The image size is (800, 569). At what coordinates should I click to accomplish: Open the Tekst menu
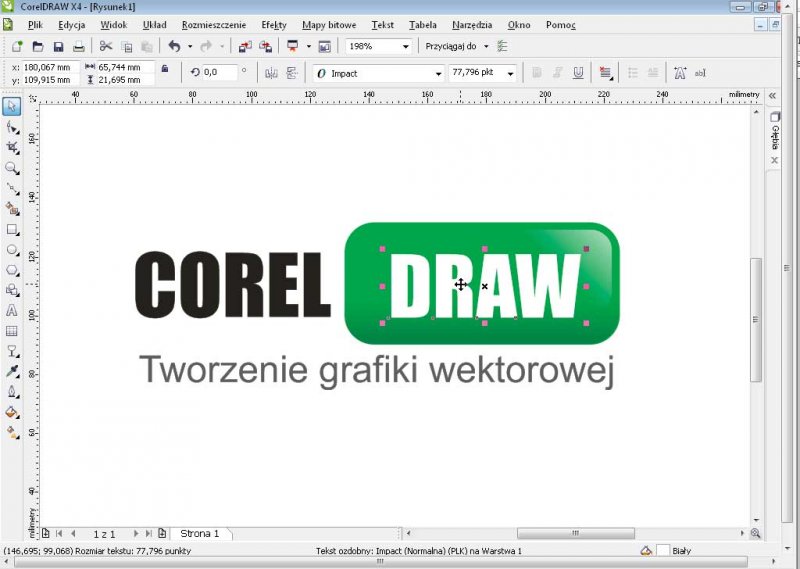[x=383, y=24]
